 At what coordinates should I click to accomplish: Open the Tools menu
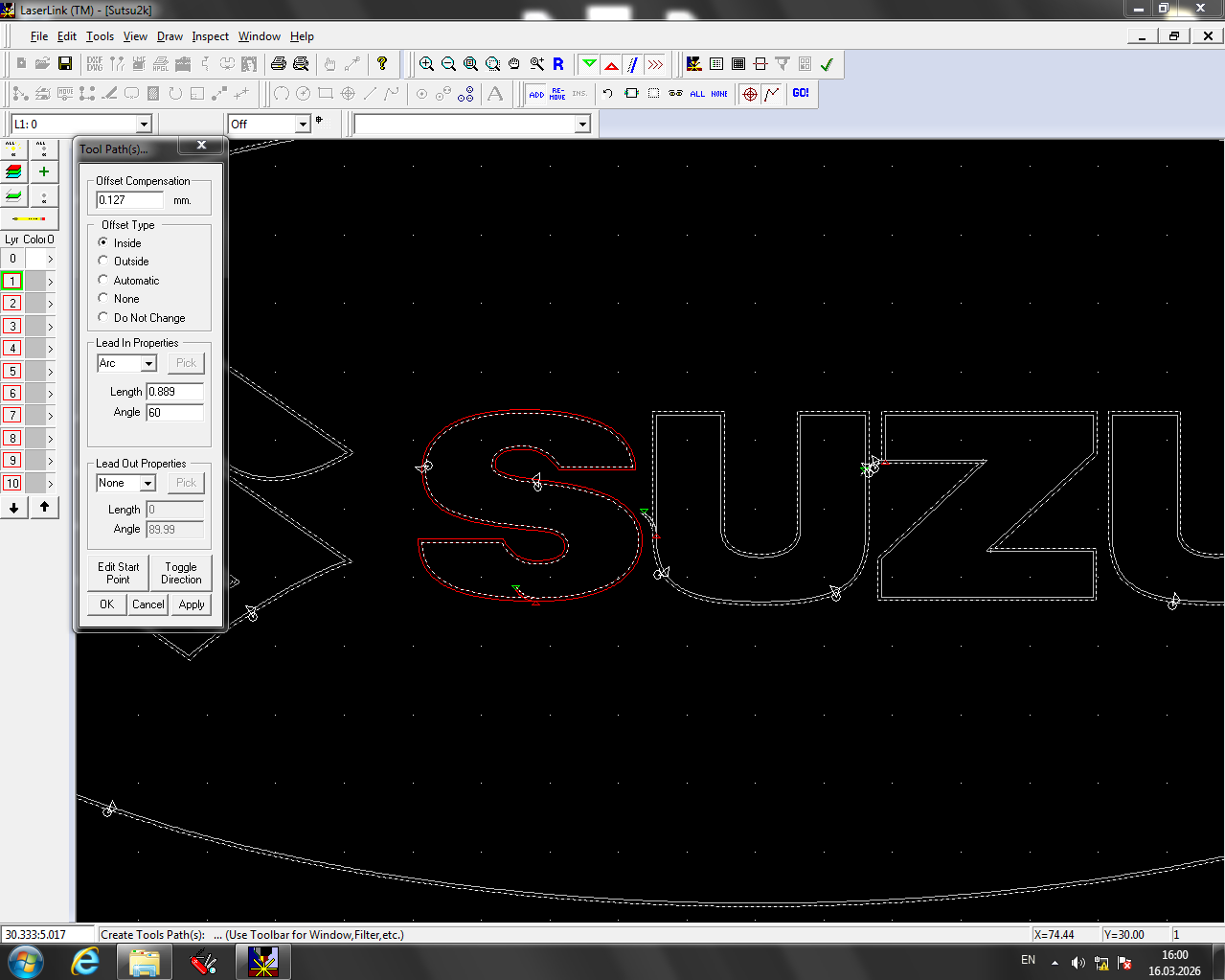click(100, 36)
